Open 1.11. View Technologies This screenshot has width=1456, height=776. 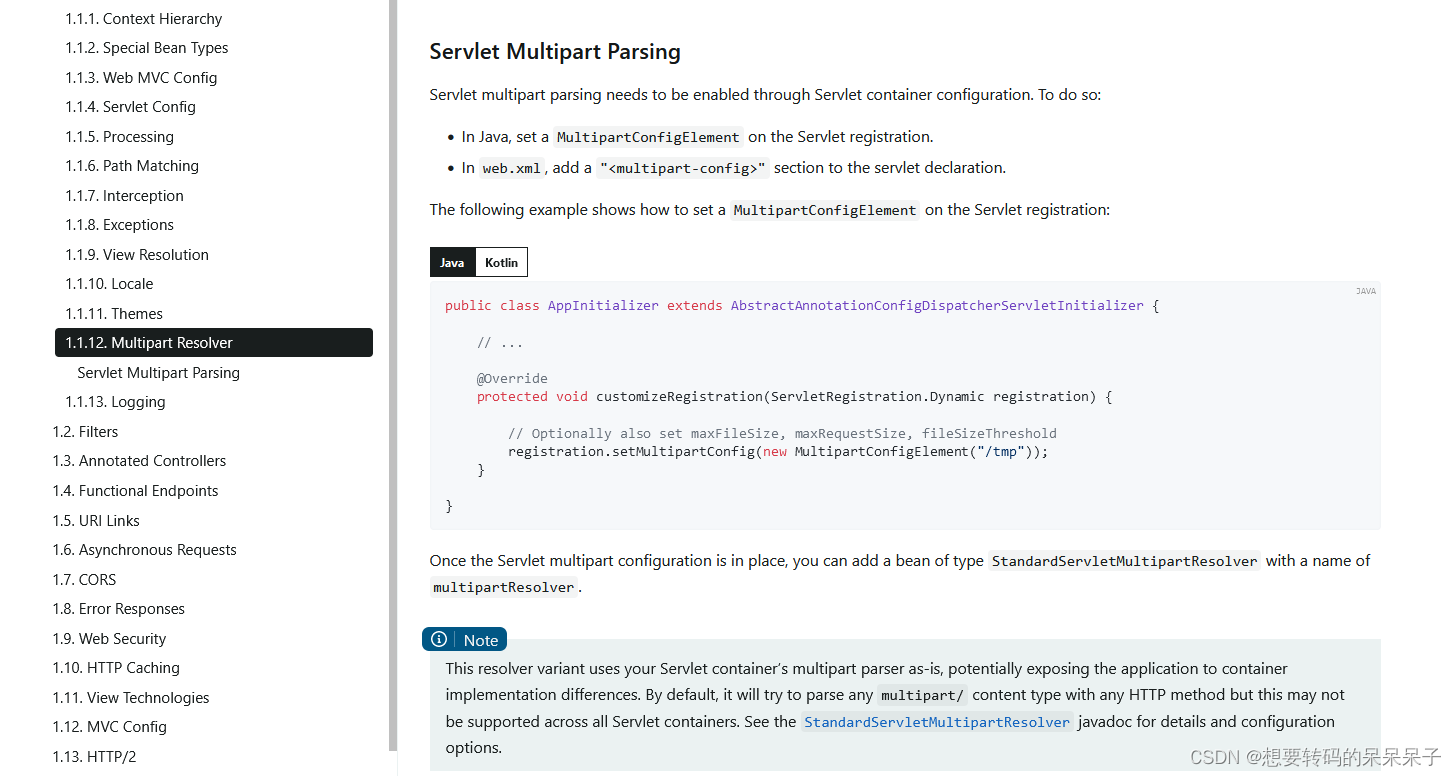(x=131, y=697)
